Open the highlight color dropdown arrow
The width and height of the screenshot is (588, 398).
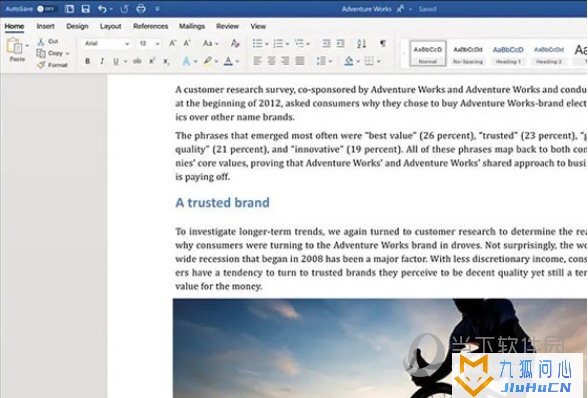pos(217,61)
